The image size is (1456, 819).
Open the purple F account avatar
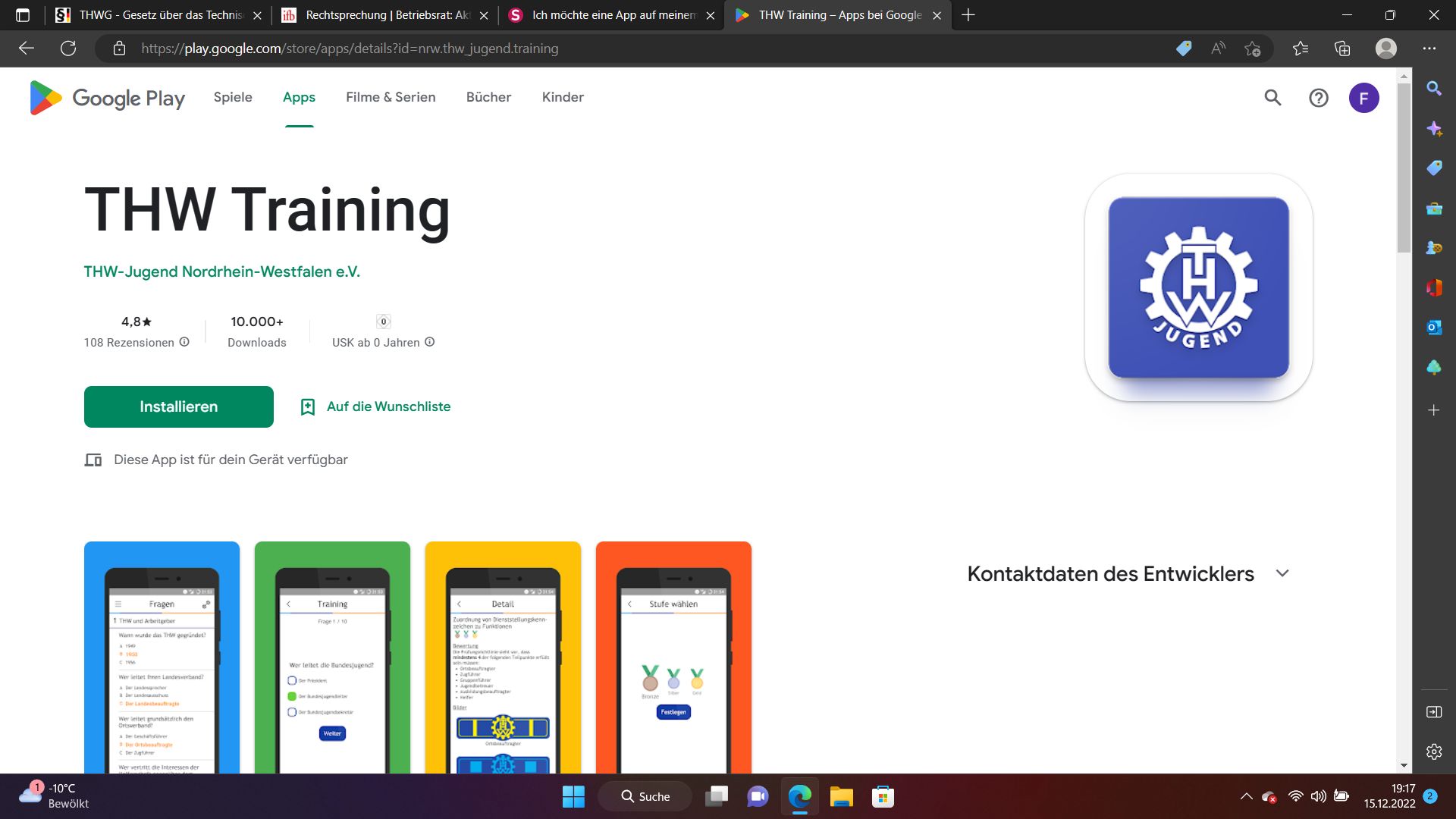pyautogui.click(x=1363, y=98)
